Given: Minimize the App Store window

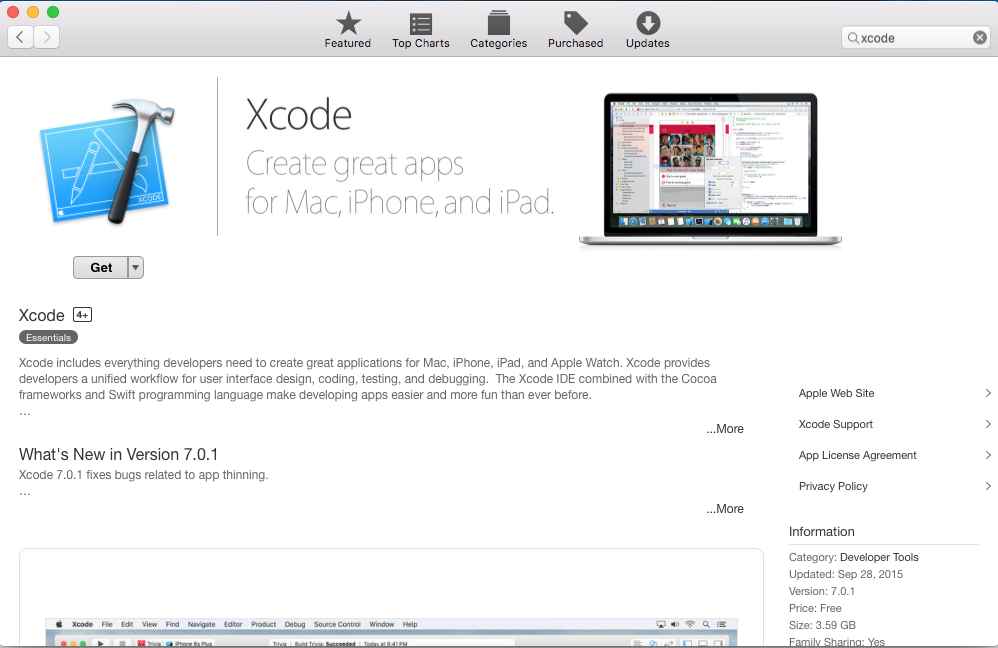Looking at the screenshot, I should [33, 11].
